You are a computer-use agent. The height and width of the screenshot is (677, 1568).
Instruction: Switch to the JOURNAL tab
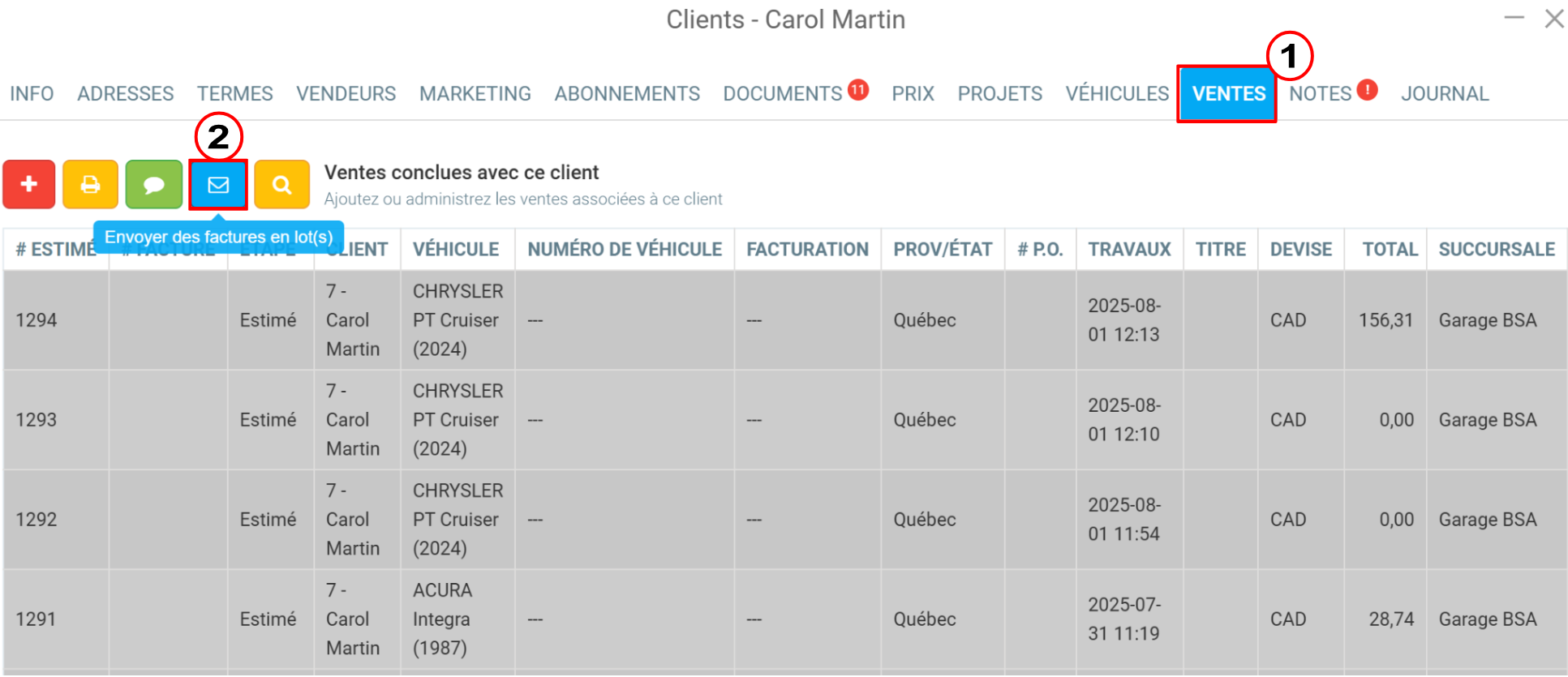[1446, 94]
